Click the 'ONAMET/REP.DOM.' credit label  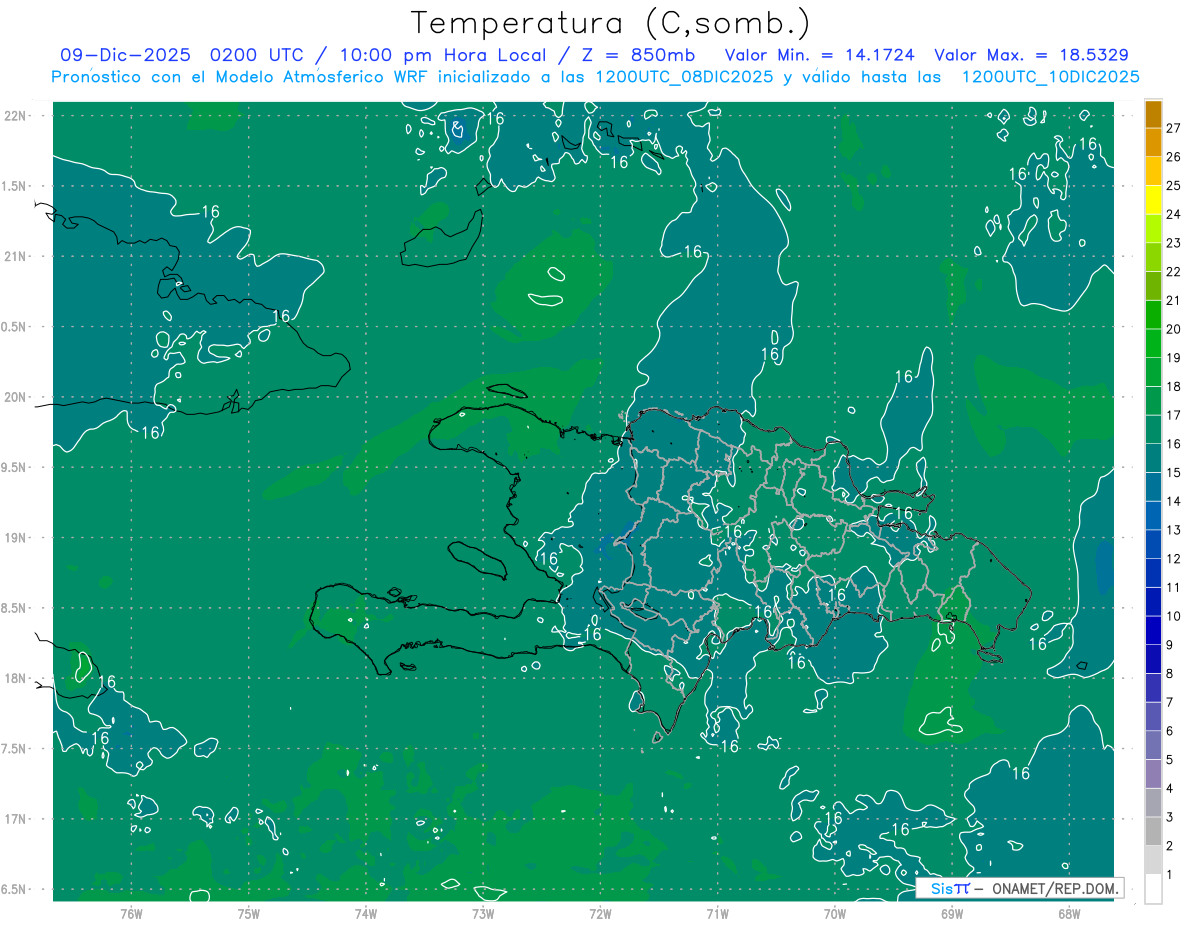[x=1054, y=888]
